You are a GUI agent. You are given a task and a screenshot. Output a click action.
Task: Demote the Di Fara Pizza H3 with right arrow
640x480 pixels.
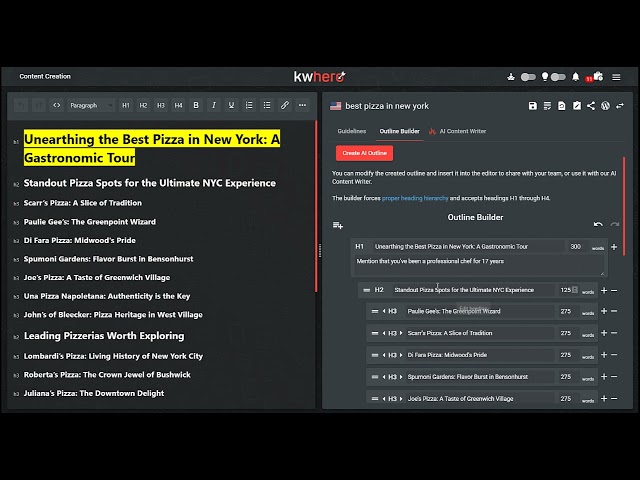point(401,355)
